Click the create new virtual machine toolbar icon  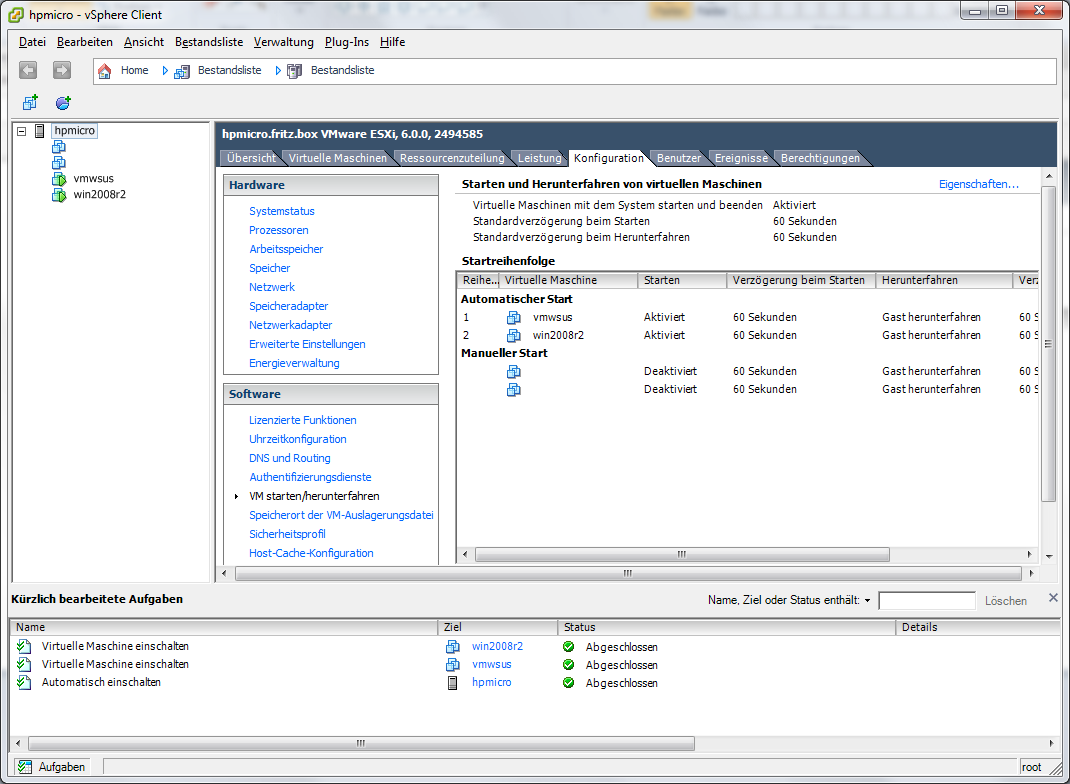pos(30,103)
